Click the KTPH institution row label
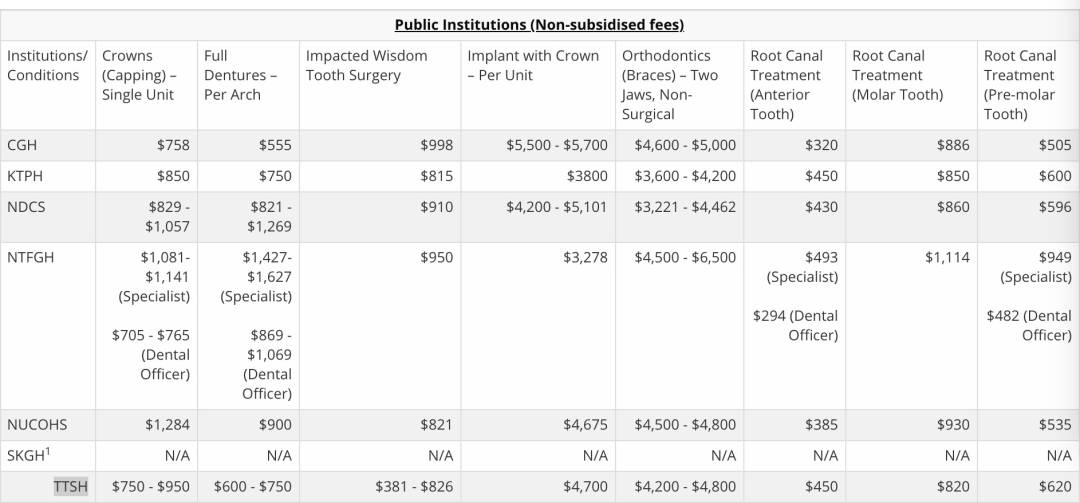Screen dimensions: 1080x503 (26, 176)
